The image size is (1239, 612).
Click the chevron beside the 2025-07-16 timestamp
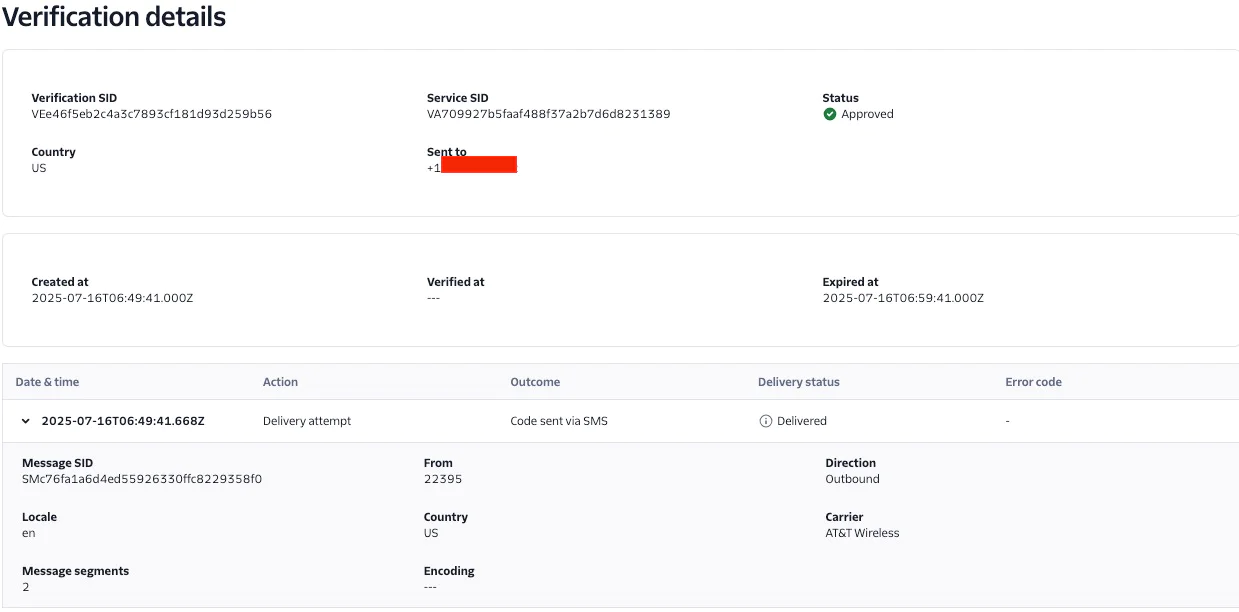tap(25, 421)
